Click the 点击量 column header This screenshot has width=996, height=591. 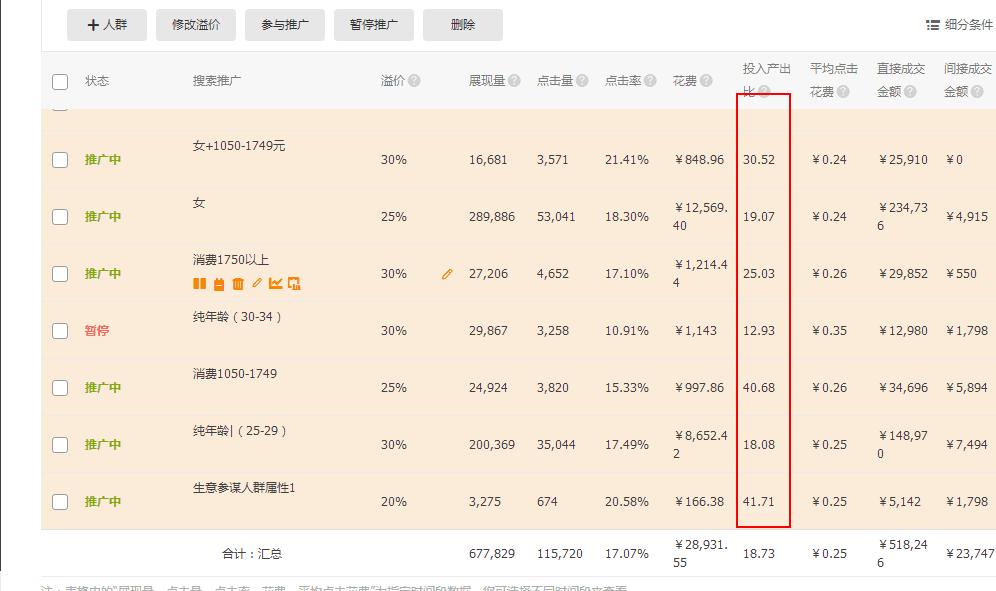coord(554,81)
